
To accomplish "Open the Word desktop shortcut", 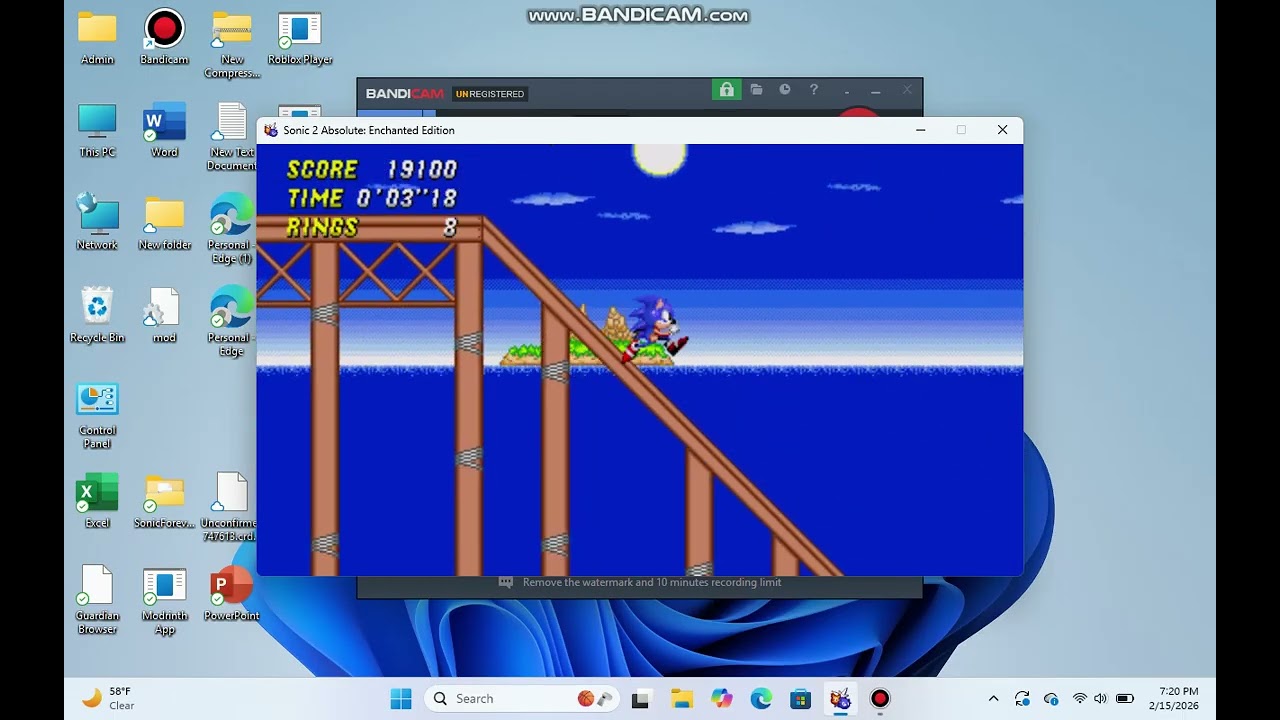I will [164, 131].
